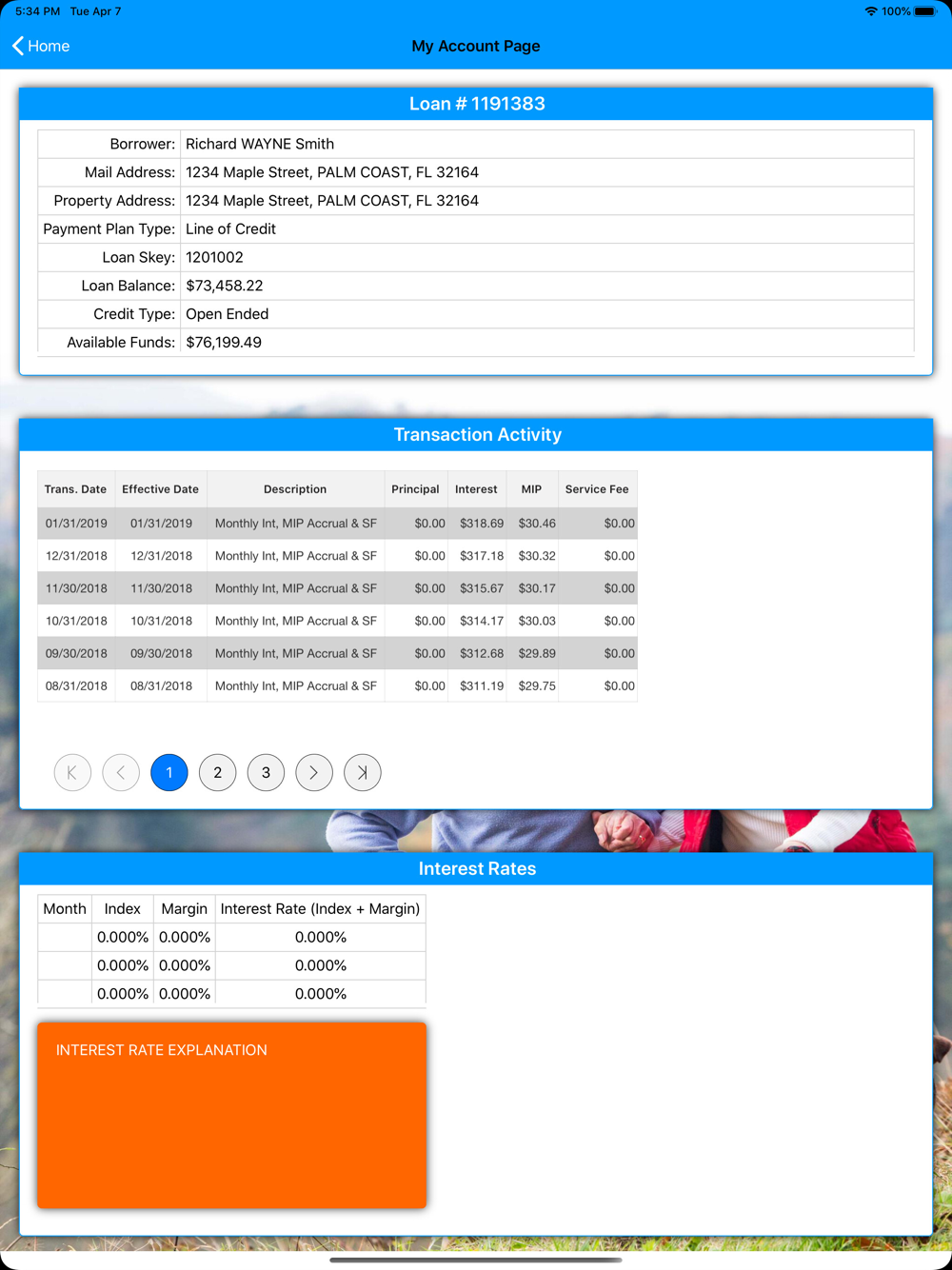Click the $311.19 interest amount
This screenshot has height=1270, width=952.
pyautogui.click(x=482, y=685)
